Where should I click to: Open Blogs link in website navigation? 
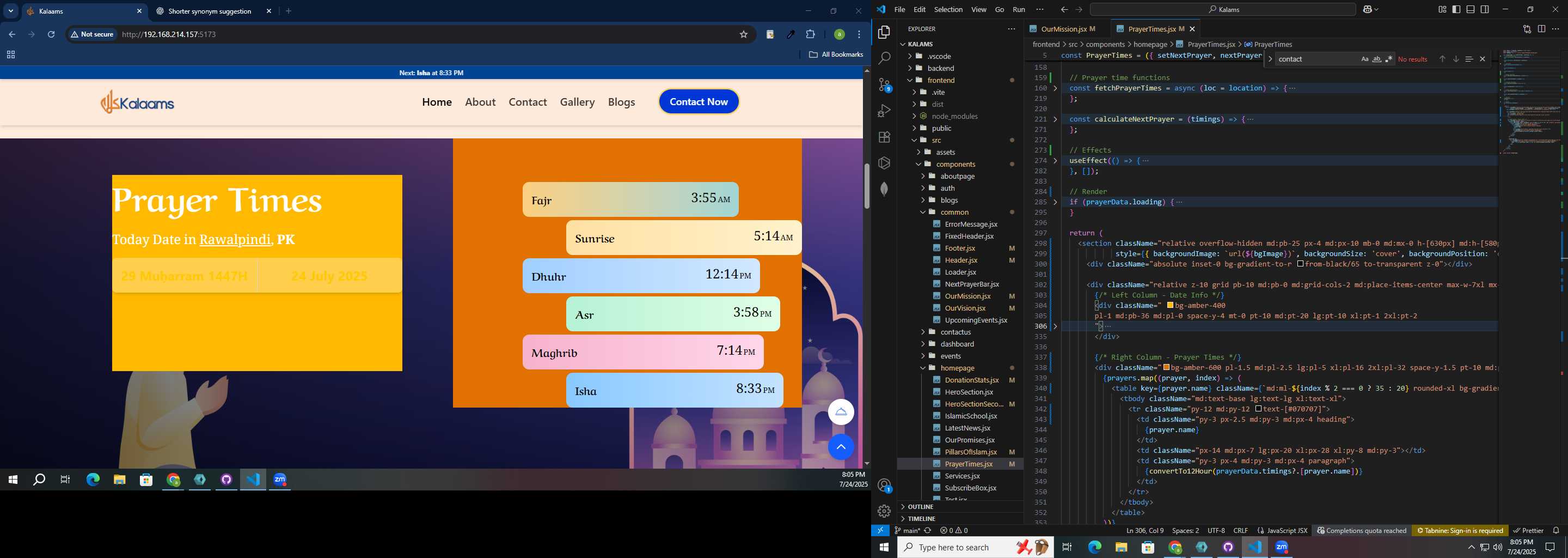621,102
